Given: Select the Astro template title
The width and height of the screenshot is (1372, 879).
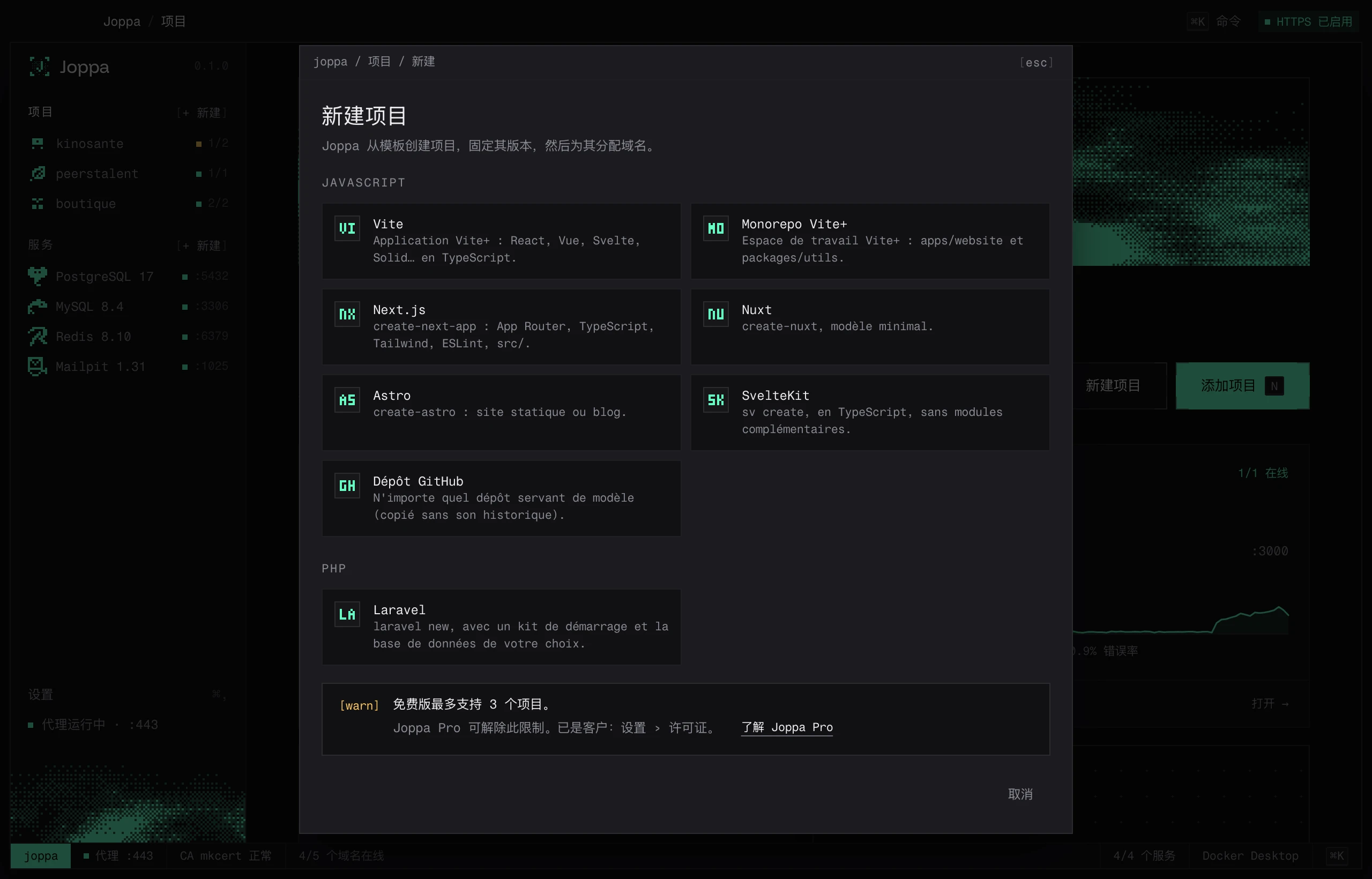Looking at the screenshot, I should [x=392, y=396].
